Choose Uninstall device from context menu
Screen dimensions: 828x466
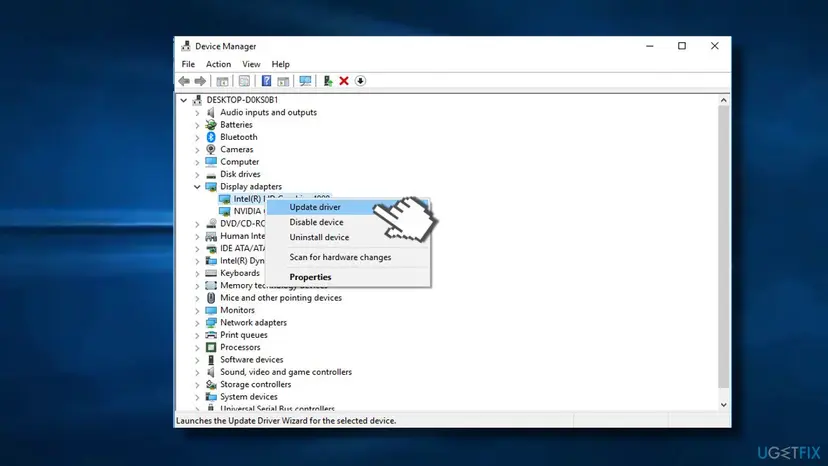point(348,237)
